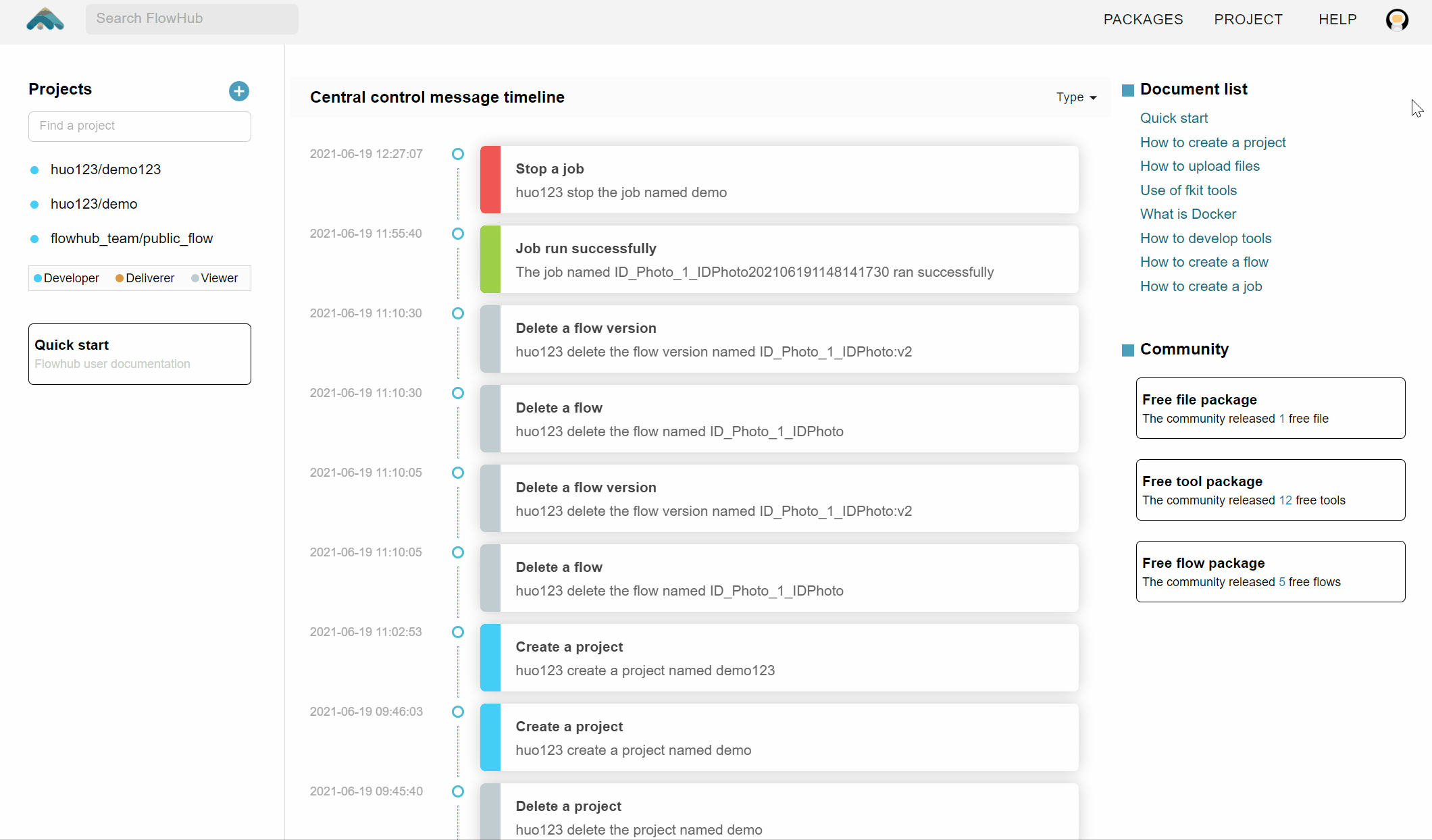Open the What is Docker document
The width and height of the screenshot is (1432, 840).
pyautogui.click(x=1187, y=214)
